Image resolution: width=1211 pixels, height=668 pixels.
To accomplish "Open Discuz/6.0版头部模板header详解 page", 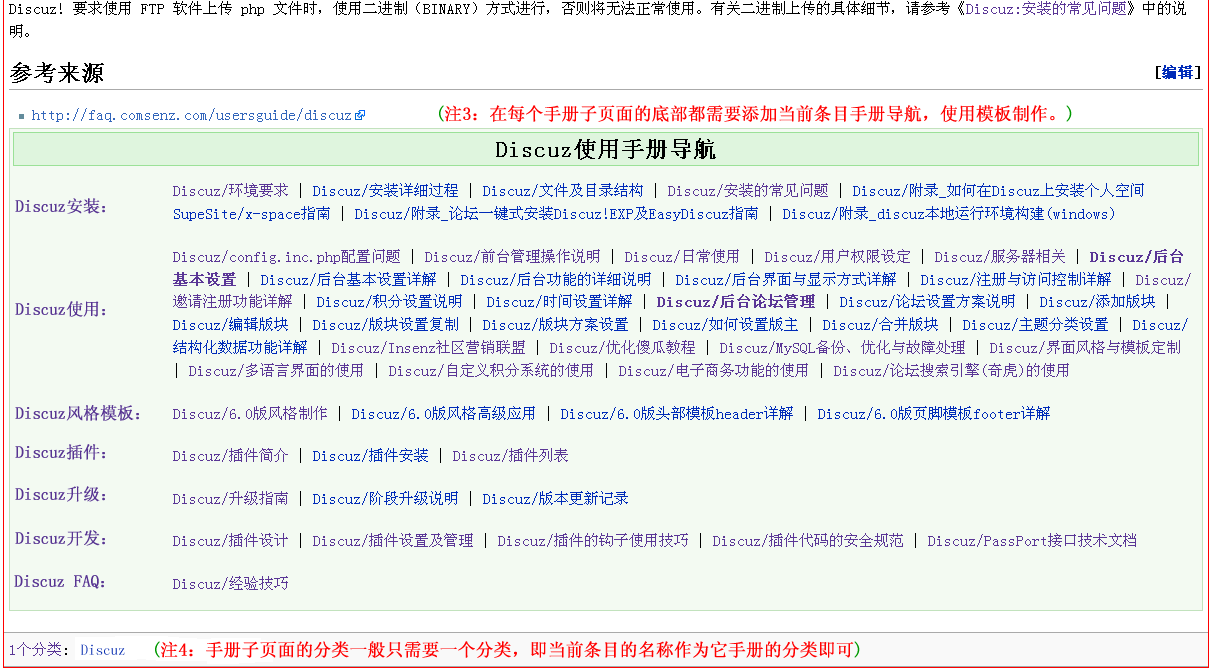I will click(x=676, y=413).
